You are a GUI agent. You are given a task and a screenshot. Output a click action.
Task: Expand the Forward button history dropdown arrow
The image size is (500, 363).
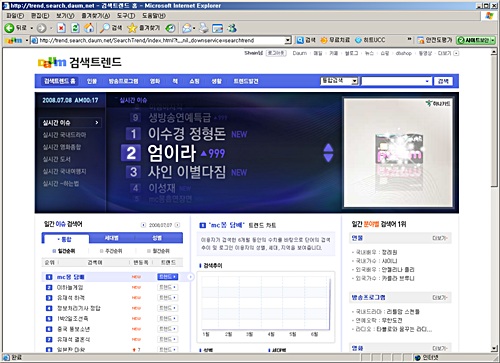pos(51,28)
